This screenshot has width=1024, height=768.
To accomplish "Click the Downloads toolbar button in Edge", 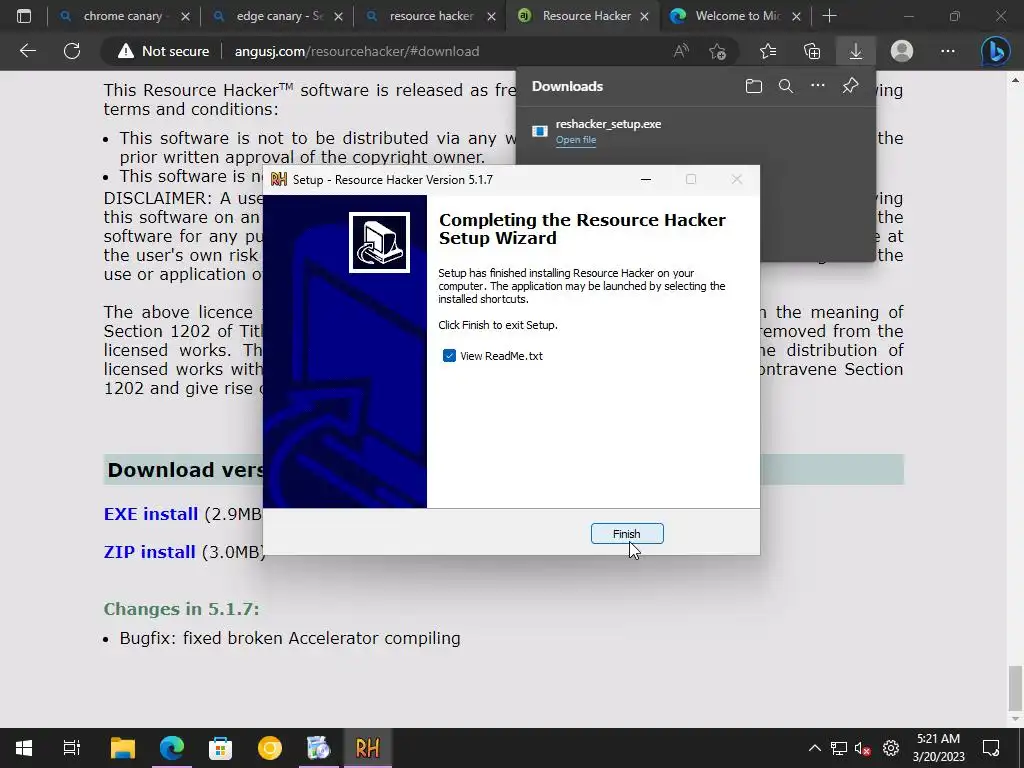I will [856, 51].
